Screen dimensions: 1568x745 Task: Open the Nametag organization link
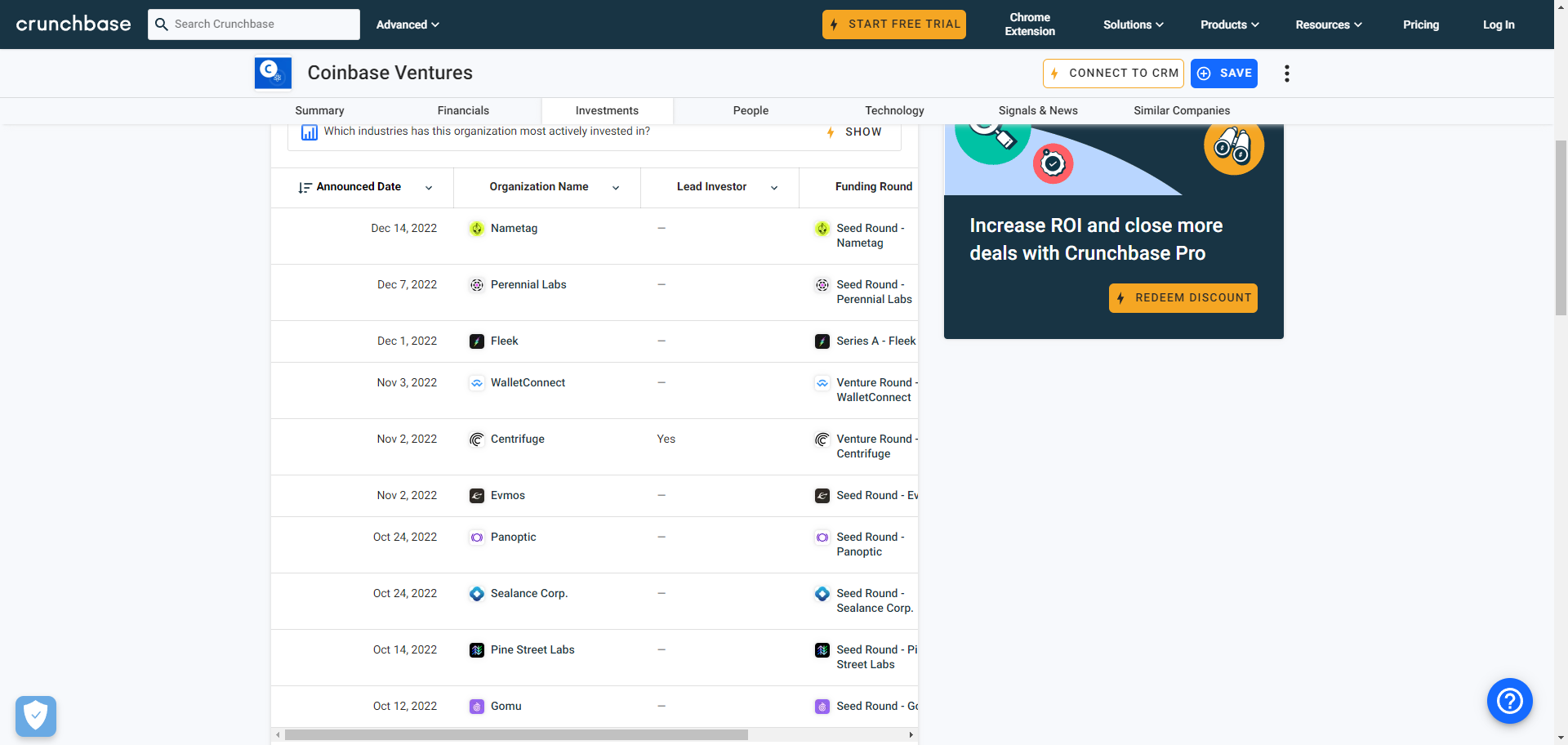[514, 229]
